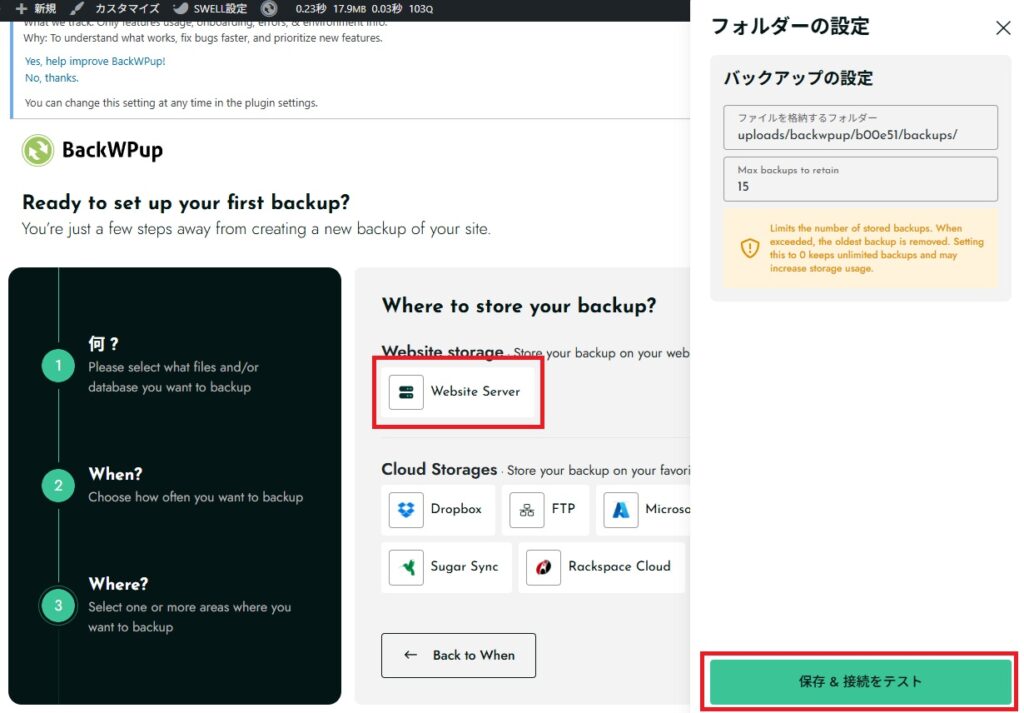Viewport: 1024px width, 713px height.
Task: Open the SWELL設定 admin bar menu
Action: pos(210,9)
